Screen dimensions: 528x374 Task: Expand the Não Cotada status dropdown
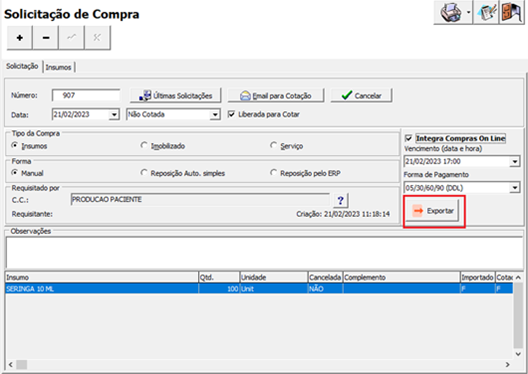coord(215,115)
